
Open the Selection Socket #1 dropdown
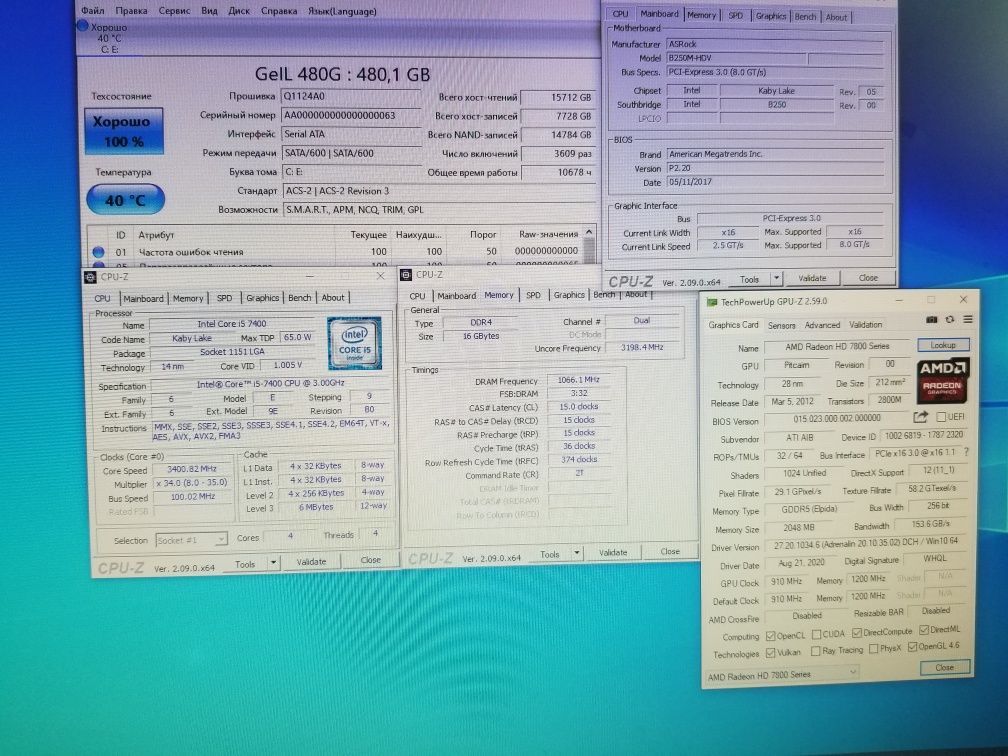pos(191,540)
